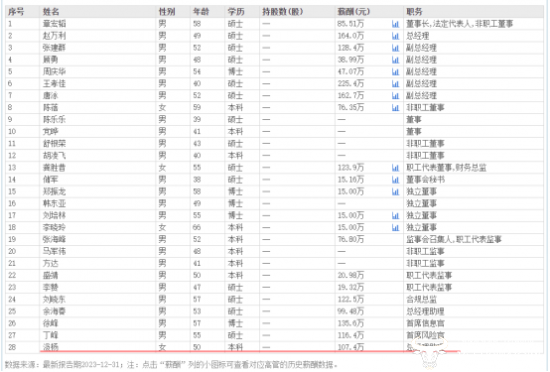This screenshot has width=550, height=372.
Task: Open salary history chart icon for row 1
Action: [395, 24]
